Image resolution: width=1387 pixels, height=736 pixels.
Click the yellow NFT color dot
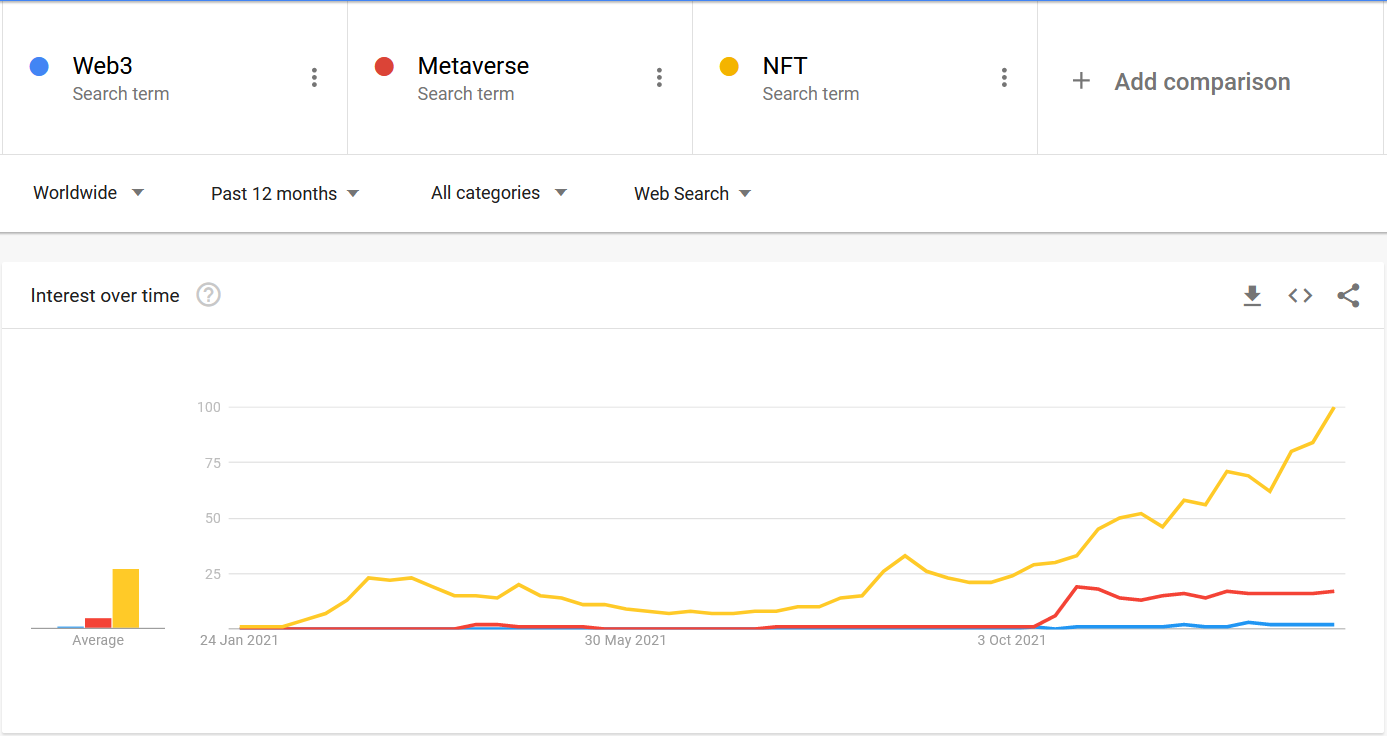tap(730, 67)
